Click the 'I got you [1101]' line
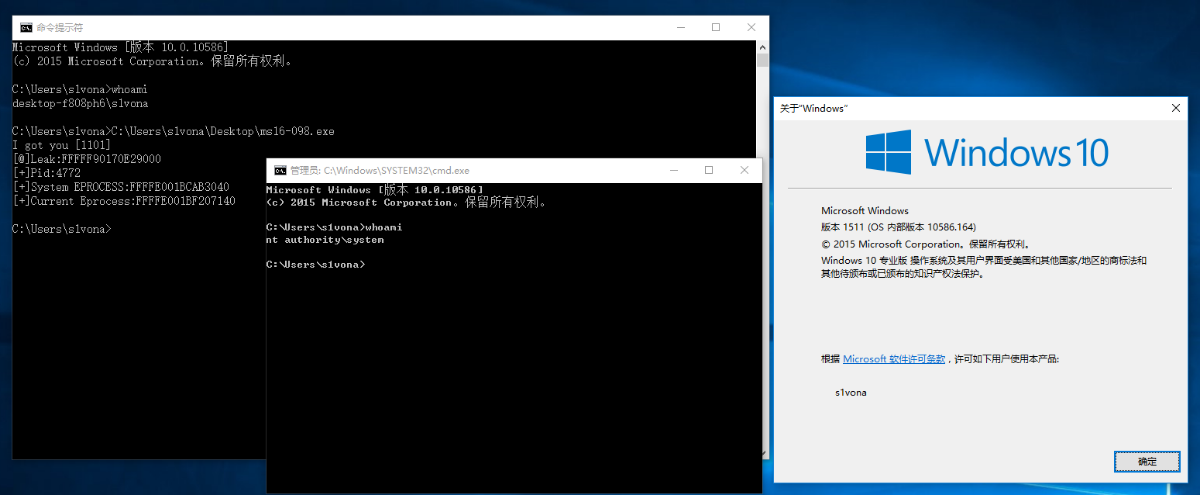This screenshot has height=495, width=1200. pyautogui.click(x=60, y=145)
